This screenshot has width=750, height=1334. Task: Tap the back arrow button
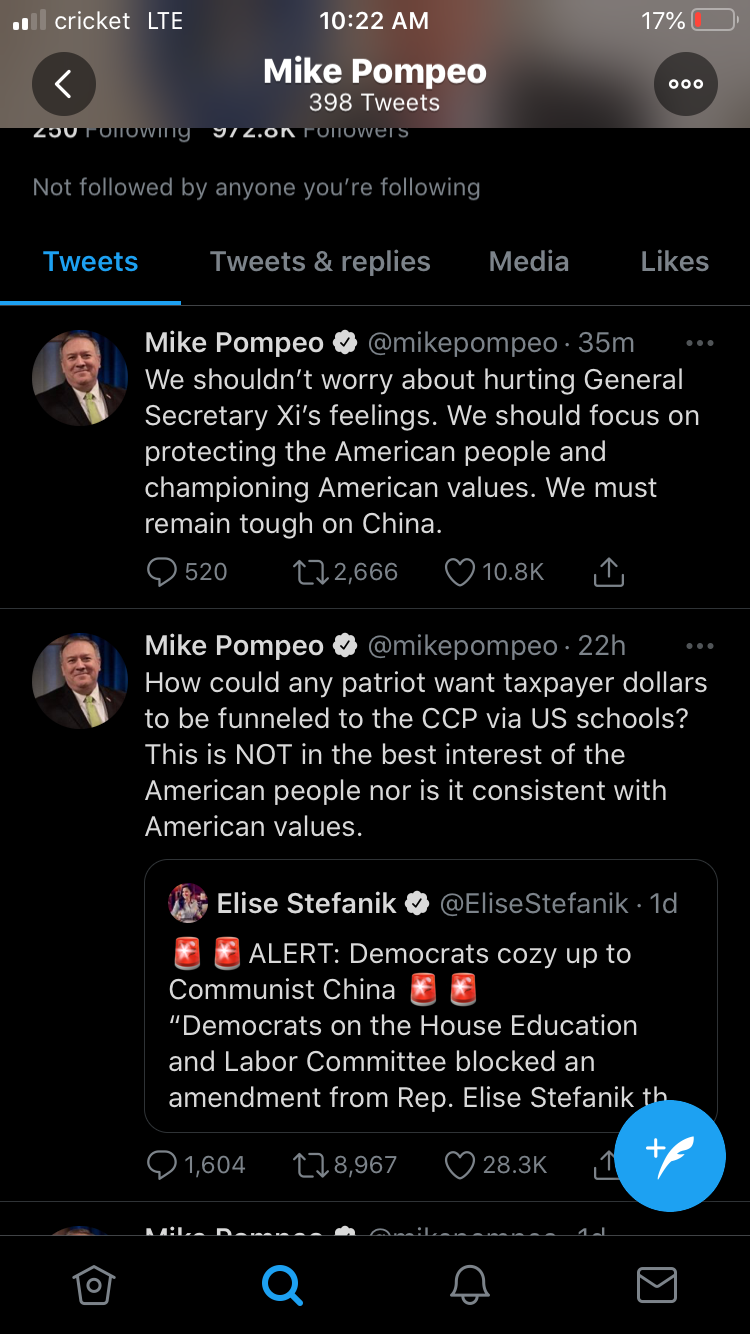[64, 84]
